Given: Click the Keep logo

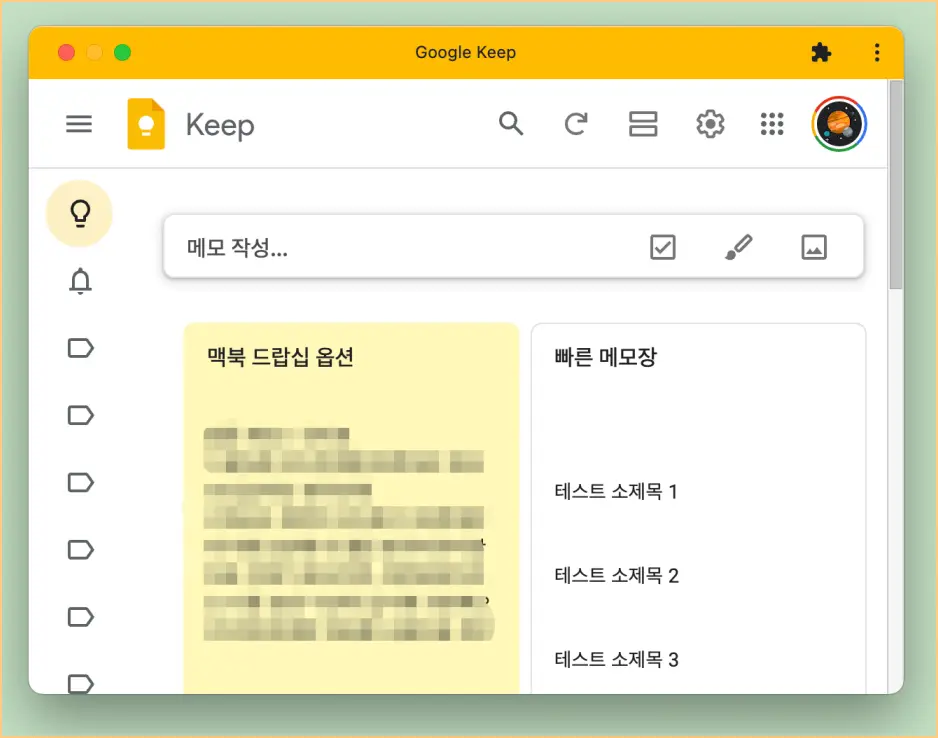Looking at the screenshot, I should pos(145,124).
